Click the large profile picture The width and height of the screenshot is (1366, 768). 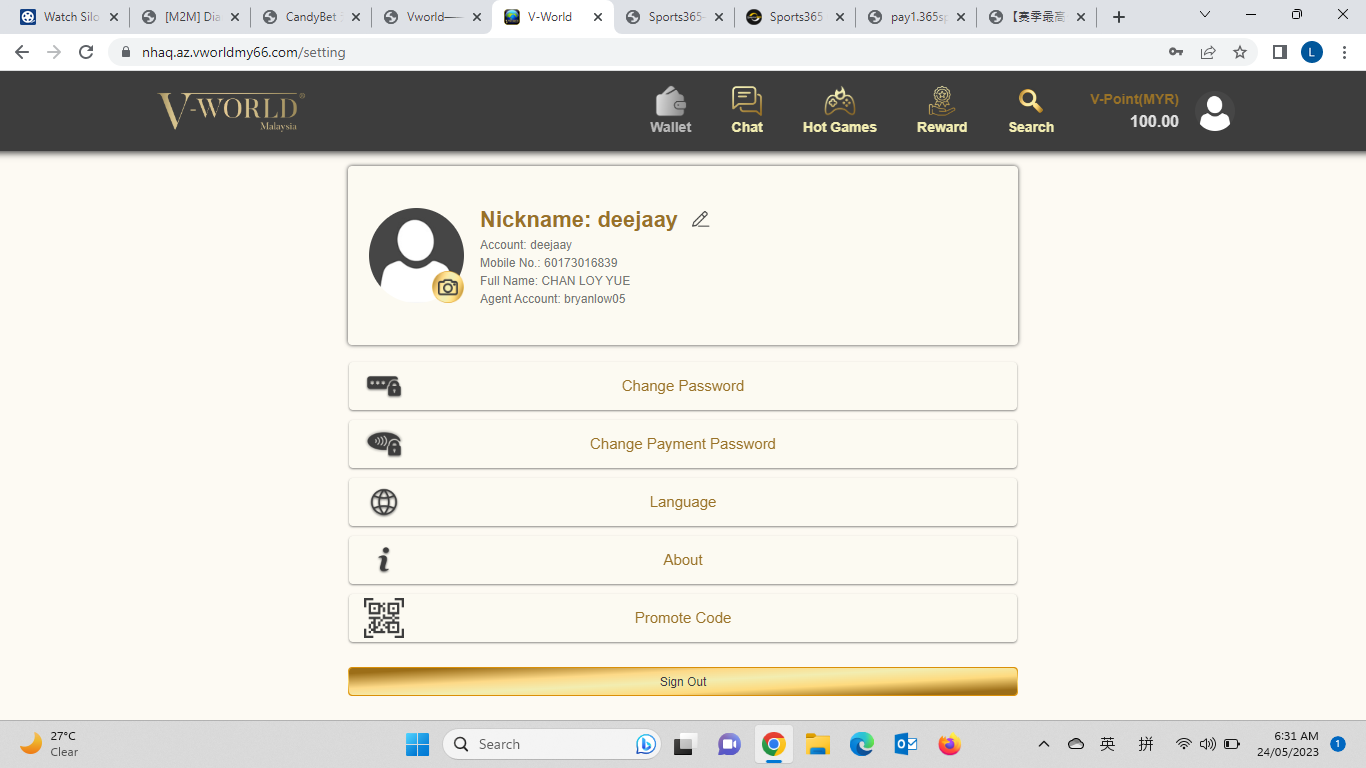(416, 255)
